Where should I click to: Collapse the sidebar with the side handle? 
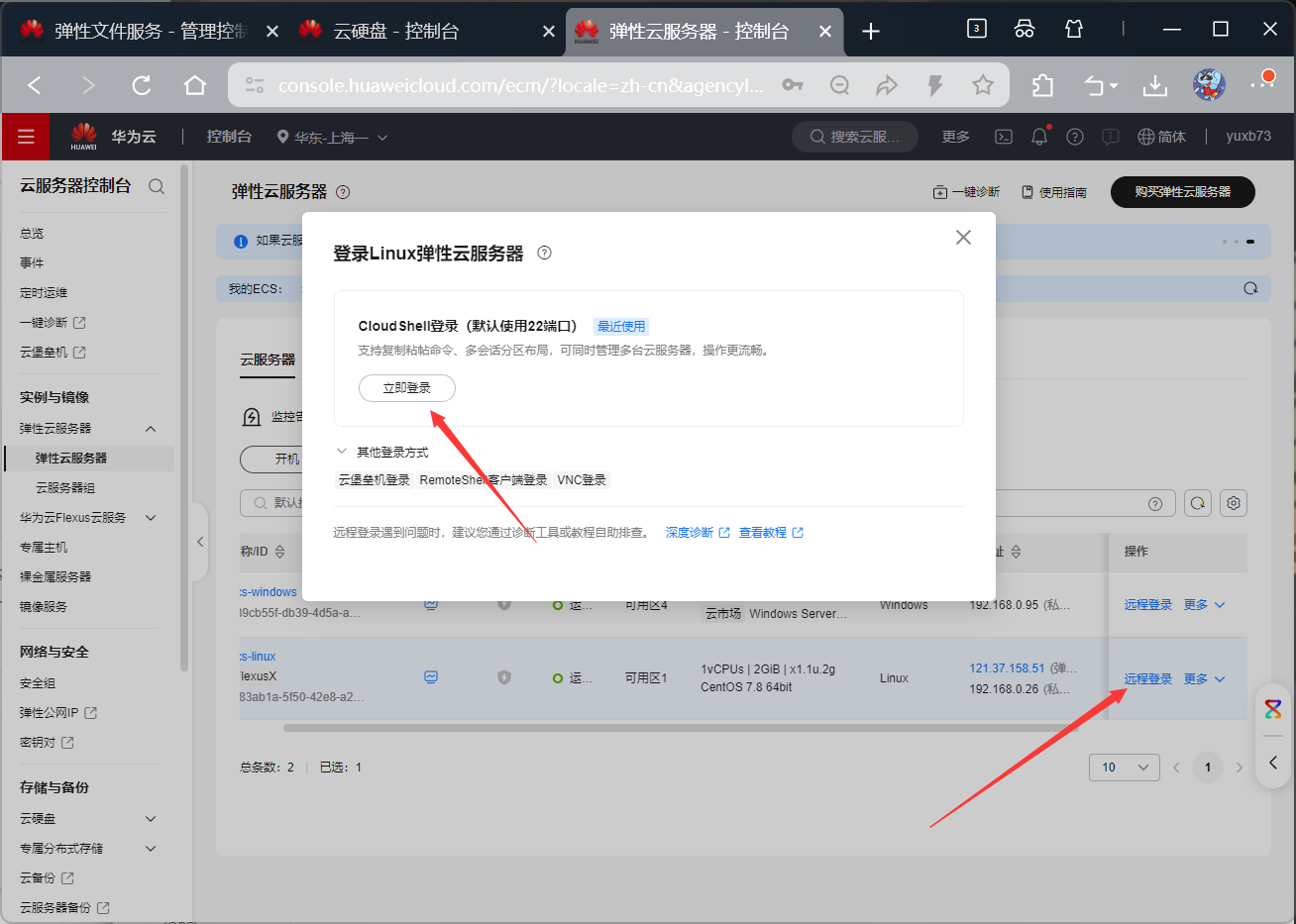click(200, 542)
